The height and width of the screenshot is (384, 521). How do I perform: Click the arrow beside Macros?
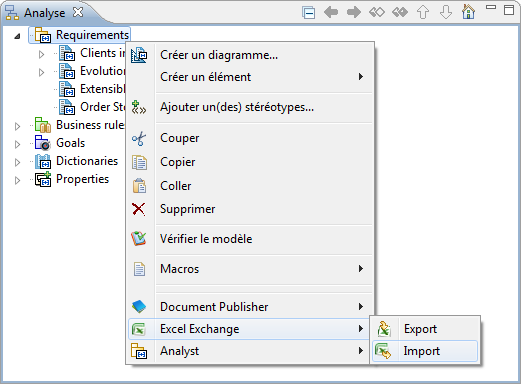(x=361, y=269)
